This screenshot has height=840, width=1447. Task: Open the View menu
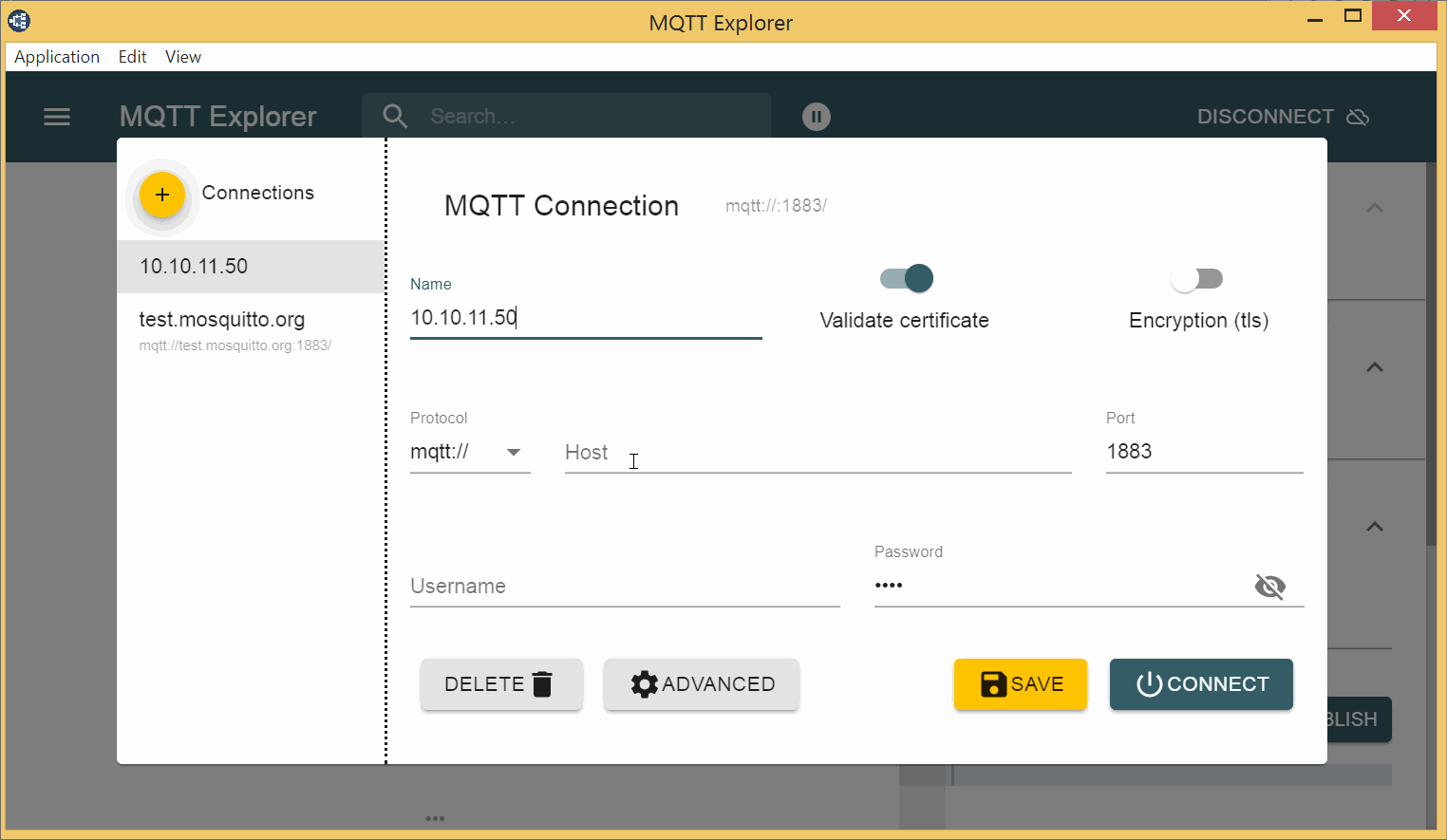[182, 57]
